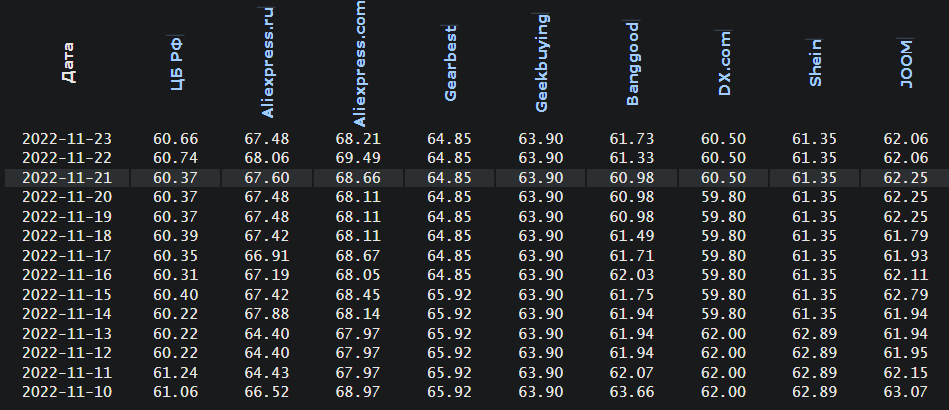Open the JOOM column header link
The height and width of the screenshot is (410, 949).
906,64
